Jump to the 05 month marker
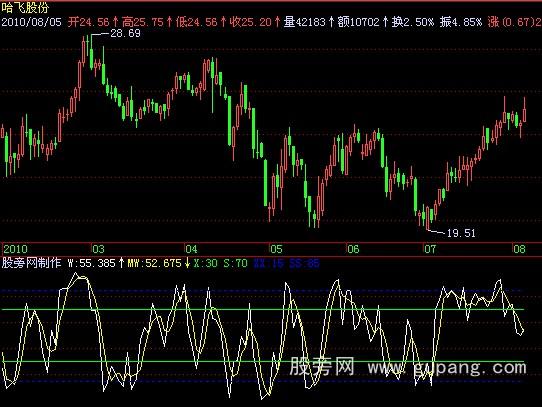 276,249
